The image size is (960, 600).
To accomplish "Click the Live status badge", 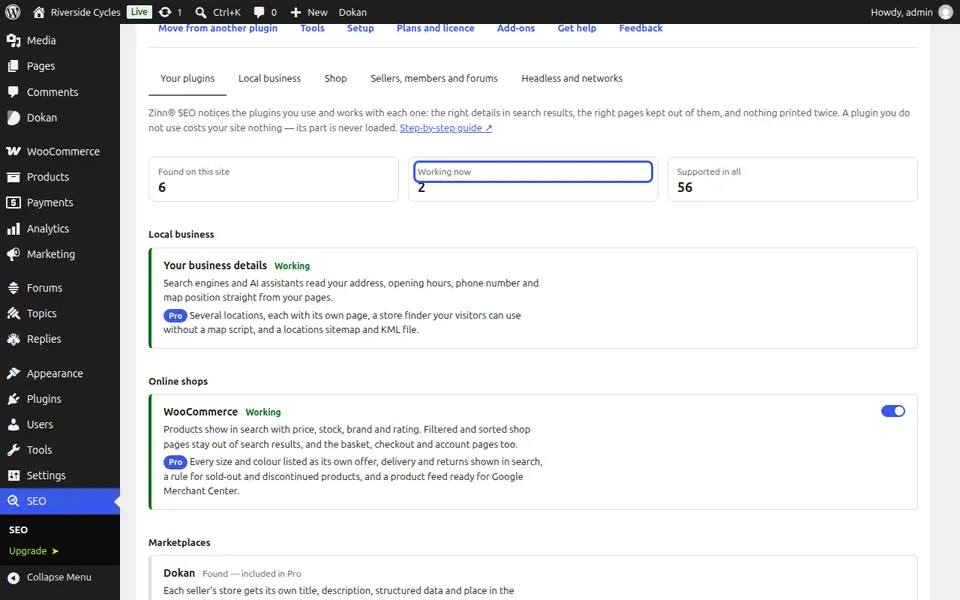I will 139,12.
